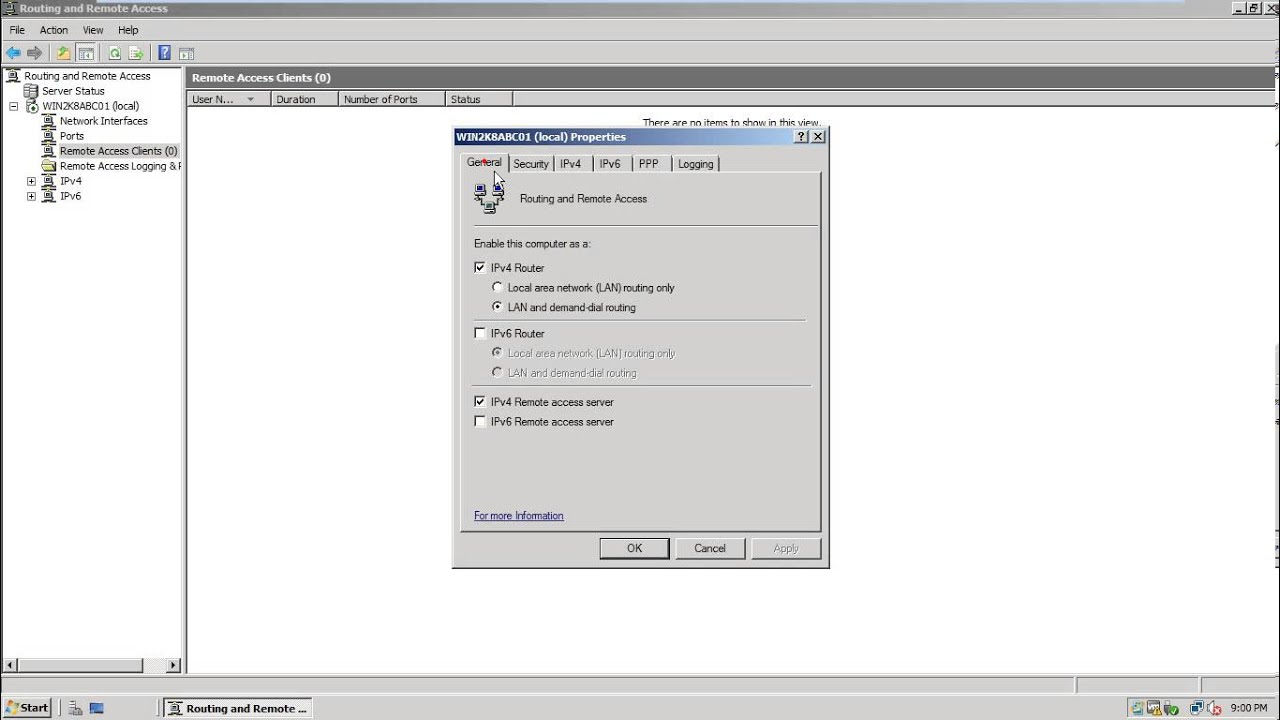1280x720 pixels.
Task: Click the Back arrow in toolbar
Action: click(x=13, y=53)
